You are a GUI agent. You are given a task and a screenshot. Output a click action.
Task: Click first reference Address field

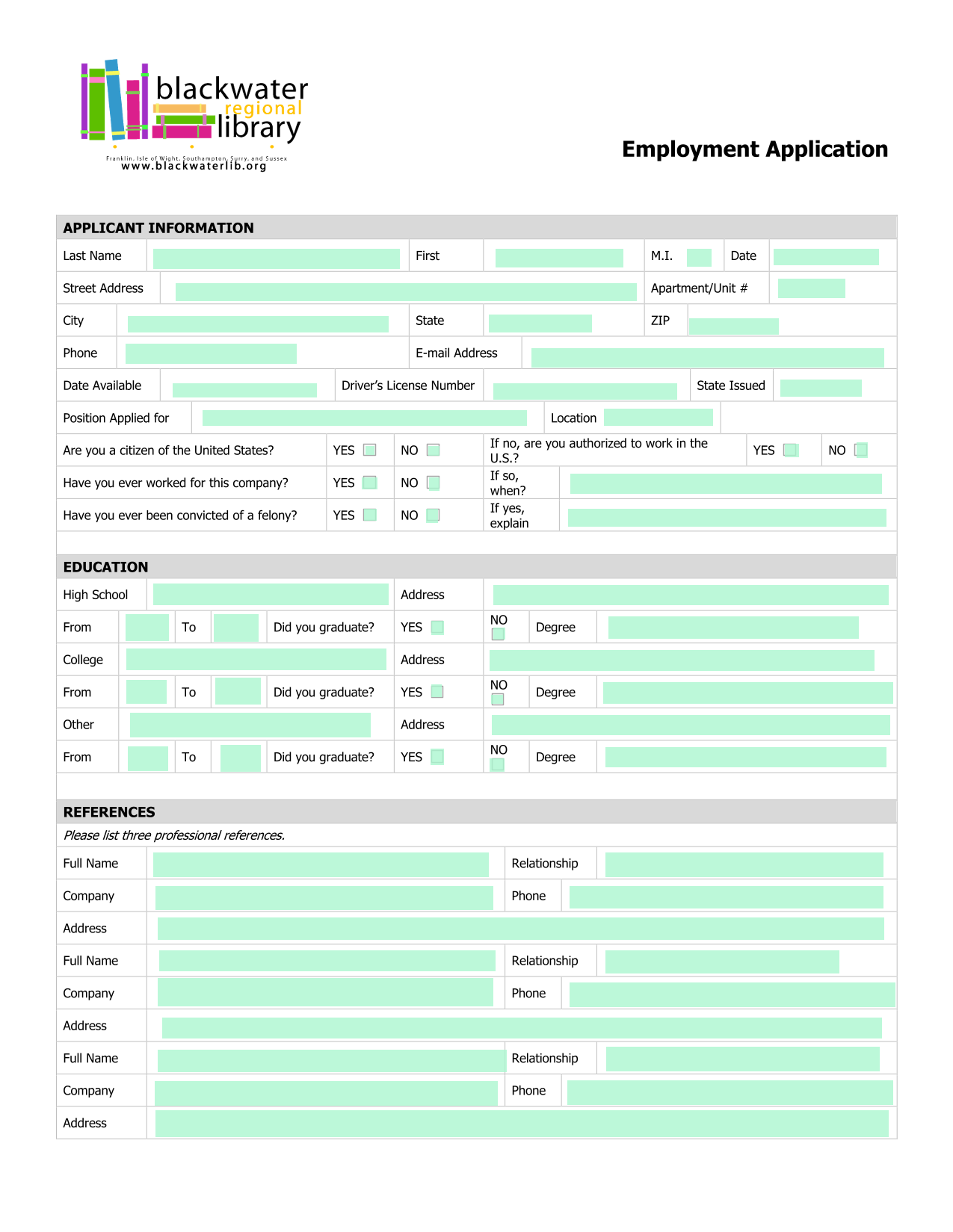[x=521, y=929]
